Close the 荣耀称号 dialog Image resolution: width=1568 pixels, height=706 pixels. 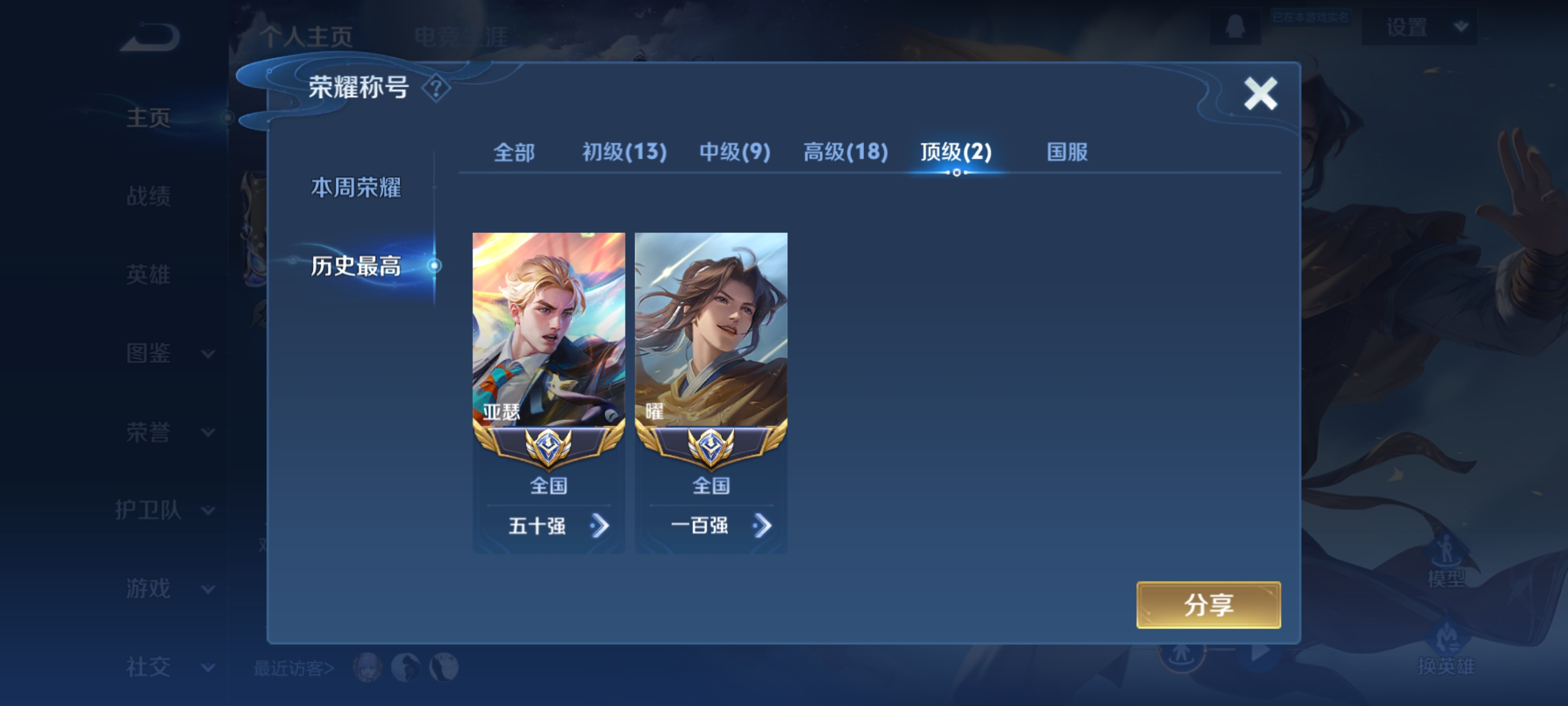(1260, 94)
